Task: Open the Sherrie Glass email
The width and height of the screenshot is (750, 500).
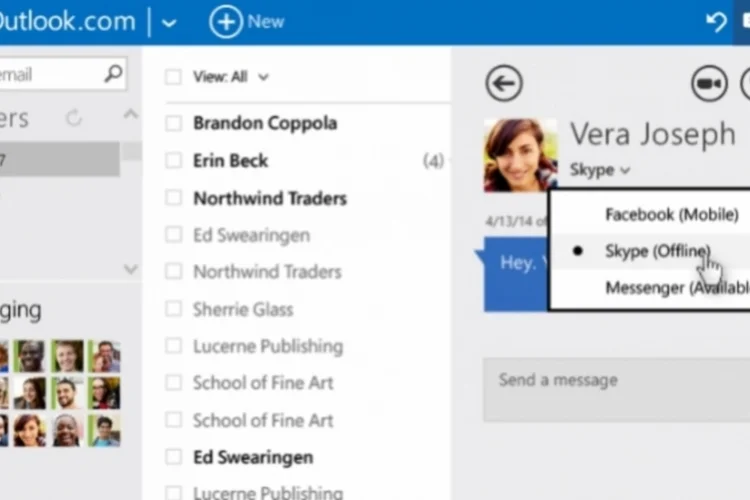Action: coord(243,309)
